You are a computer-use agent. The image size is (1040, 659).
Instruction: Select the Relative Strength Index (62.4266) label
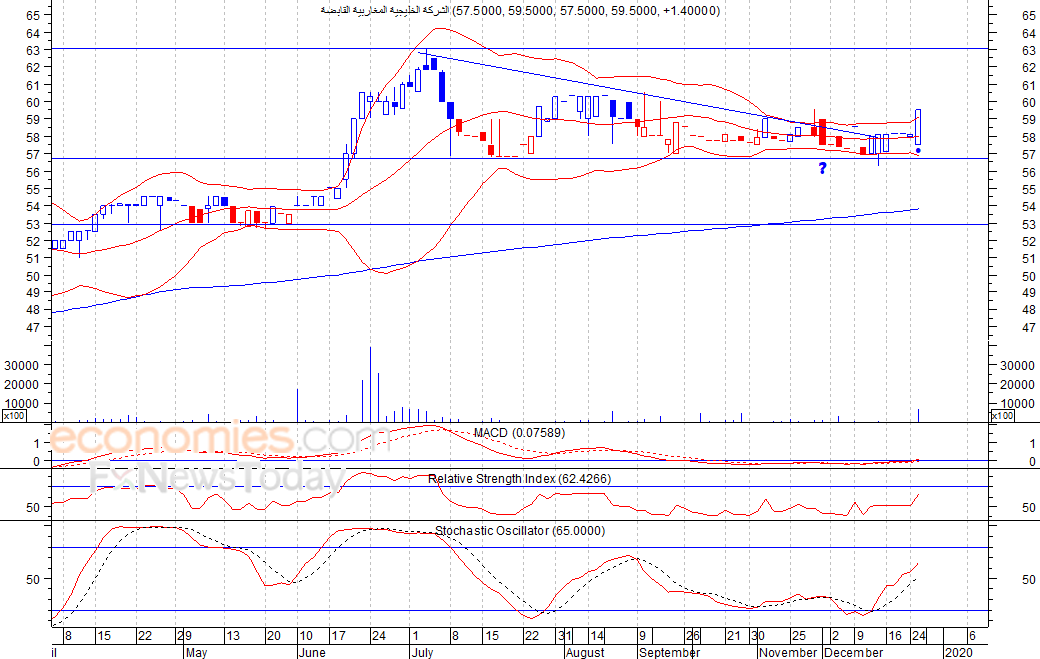pos(519,479)
